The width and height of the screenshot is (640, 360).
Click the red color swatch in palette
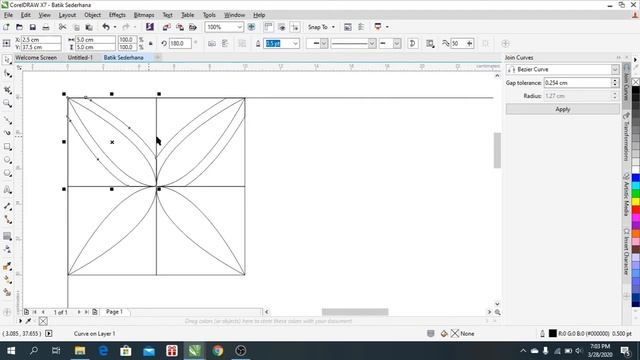pyautogui.click(x=636, y=210)
